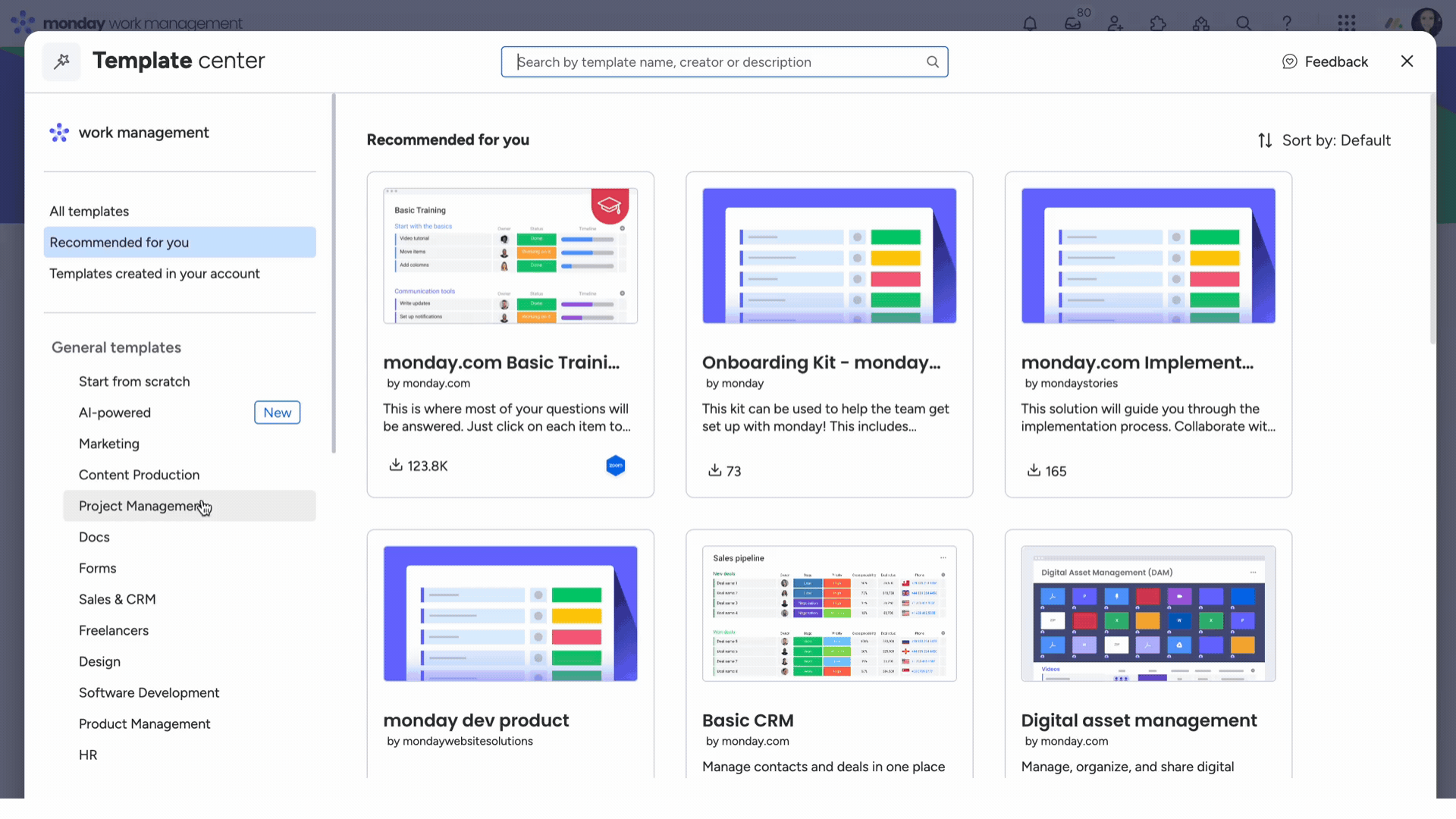This screenshot has width=1456, height=819.
Task: Open the Product Management category
Action: [190, 723]
